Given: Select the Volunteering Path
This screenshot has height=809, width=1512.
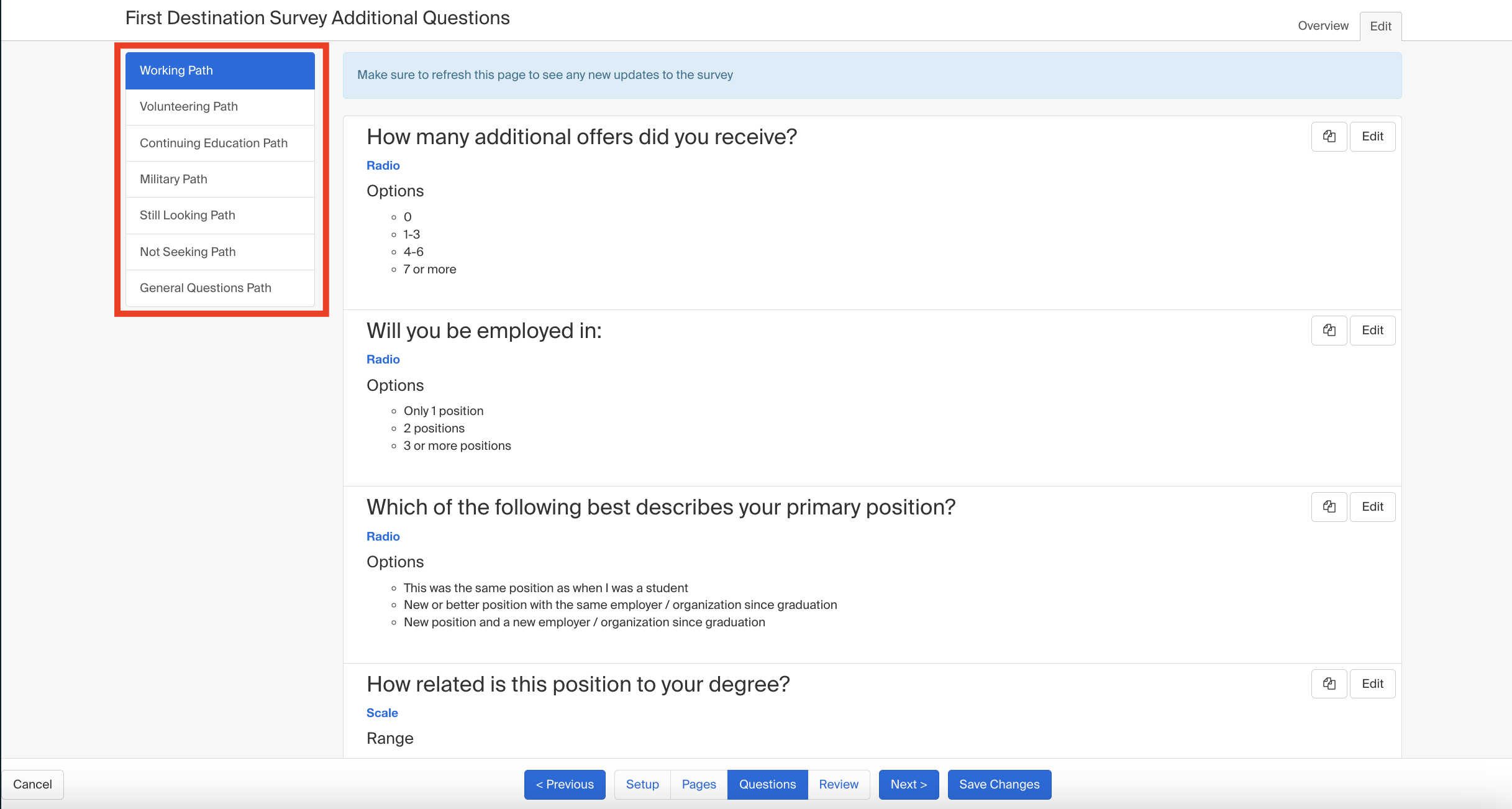Looking at the screenshot, I should [x=188, y=106].
